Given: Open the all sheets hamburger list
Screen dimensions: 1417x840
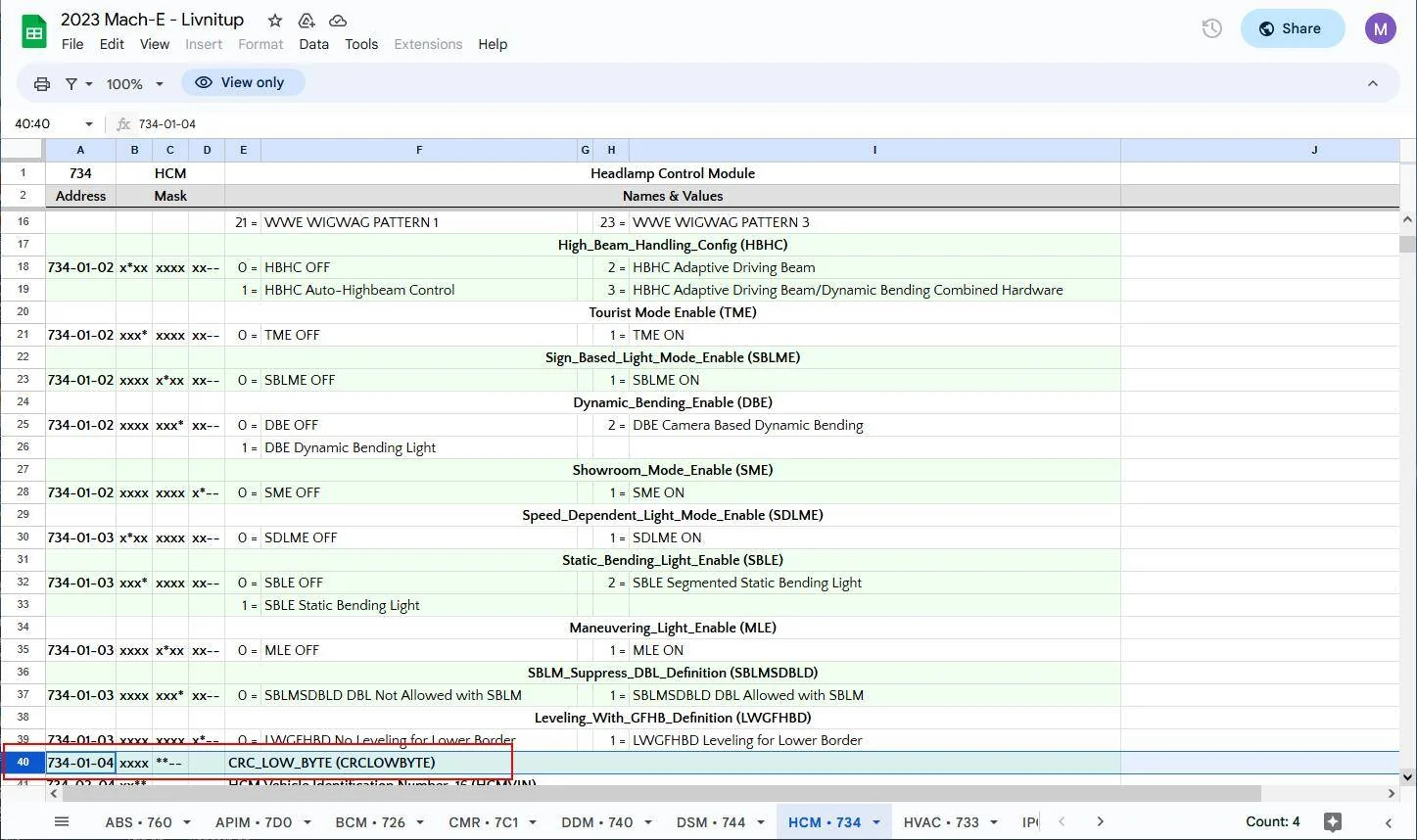Looking at the screenshot, I should [62, 821].
